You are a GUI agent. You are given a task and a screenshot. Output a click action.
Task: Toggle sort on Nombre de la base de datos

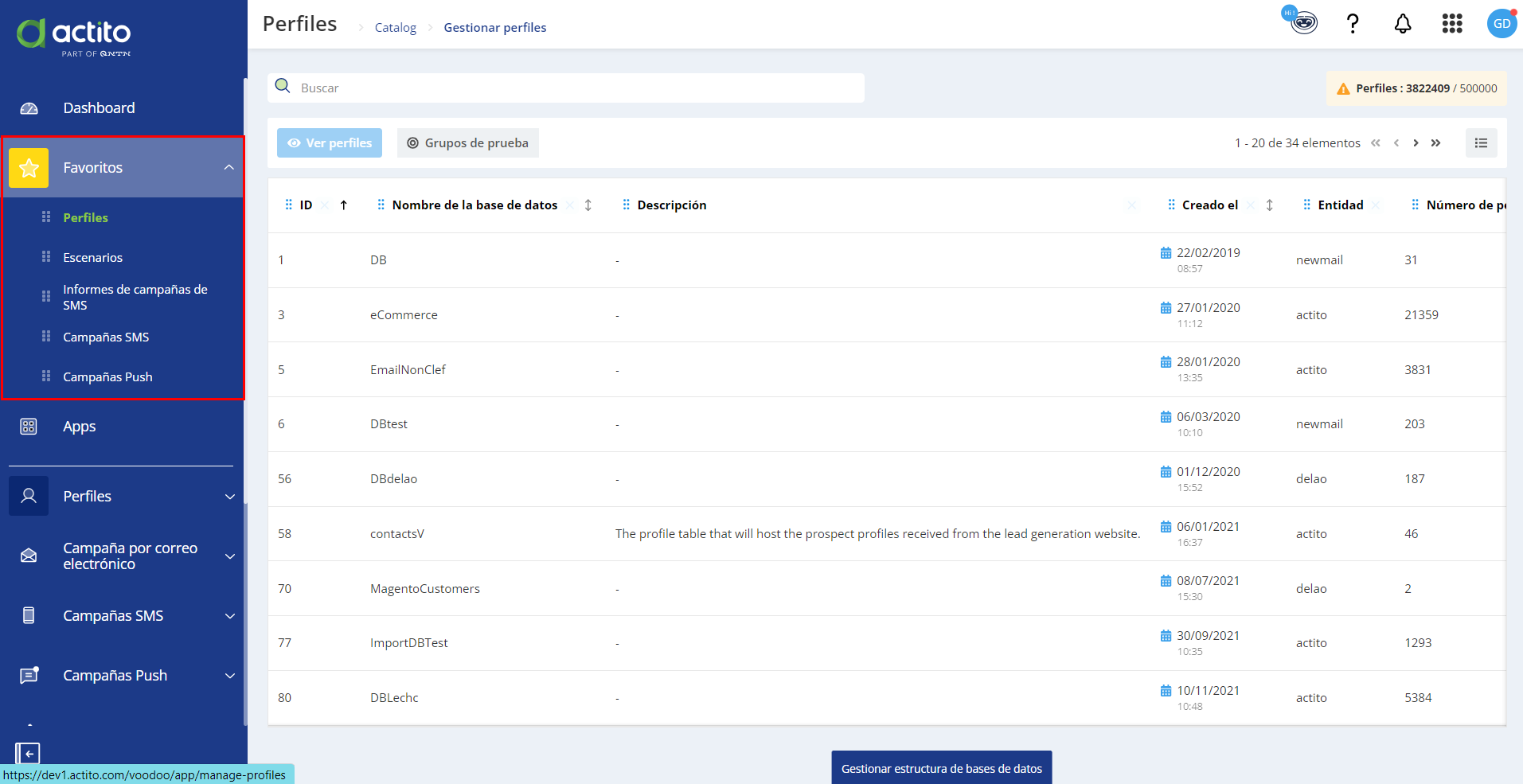(x=588, y=205)
